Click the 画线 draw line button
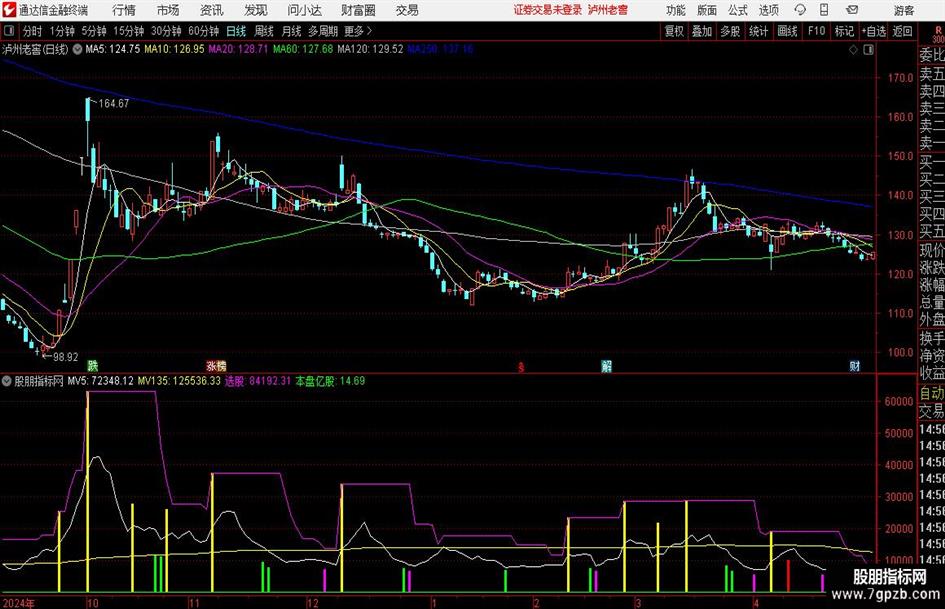Image resolution: width=945 pixels, height=609 pixels. tap(787, 31)
